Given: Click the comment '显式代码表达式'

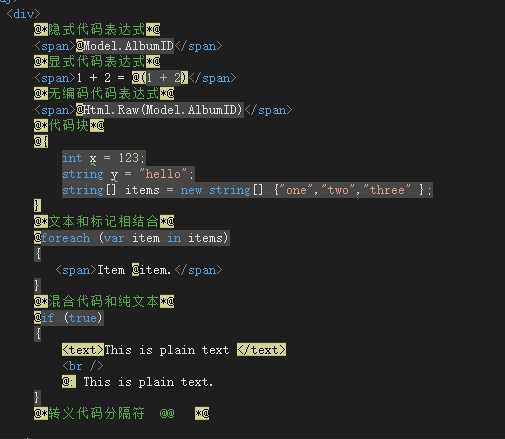Looking at the screenshot, I should coord(97,62).
